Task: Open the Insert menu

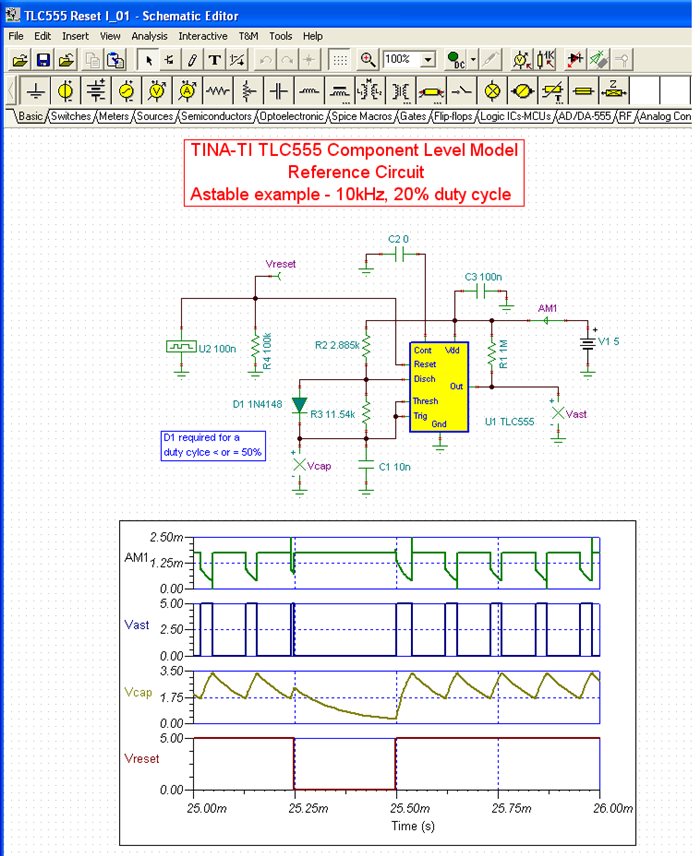Action: tap(75, 36)
